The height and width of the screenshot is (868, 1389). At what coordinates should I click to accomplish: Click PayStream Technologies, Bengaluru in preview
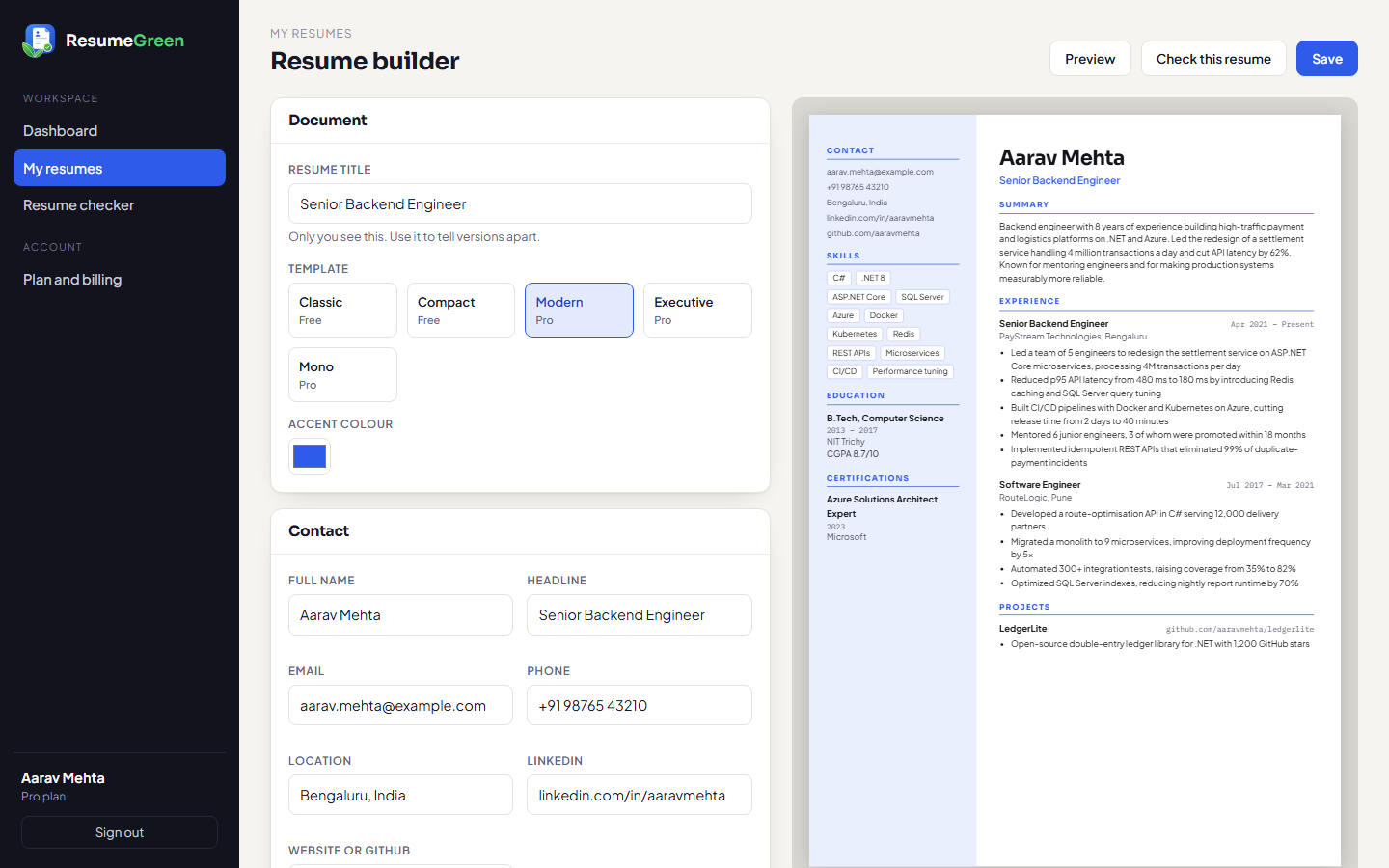pos(1073,337)
